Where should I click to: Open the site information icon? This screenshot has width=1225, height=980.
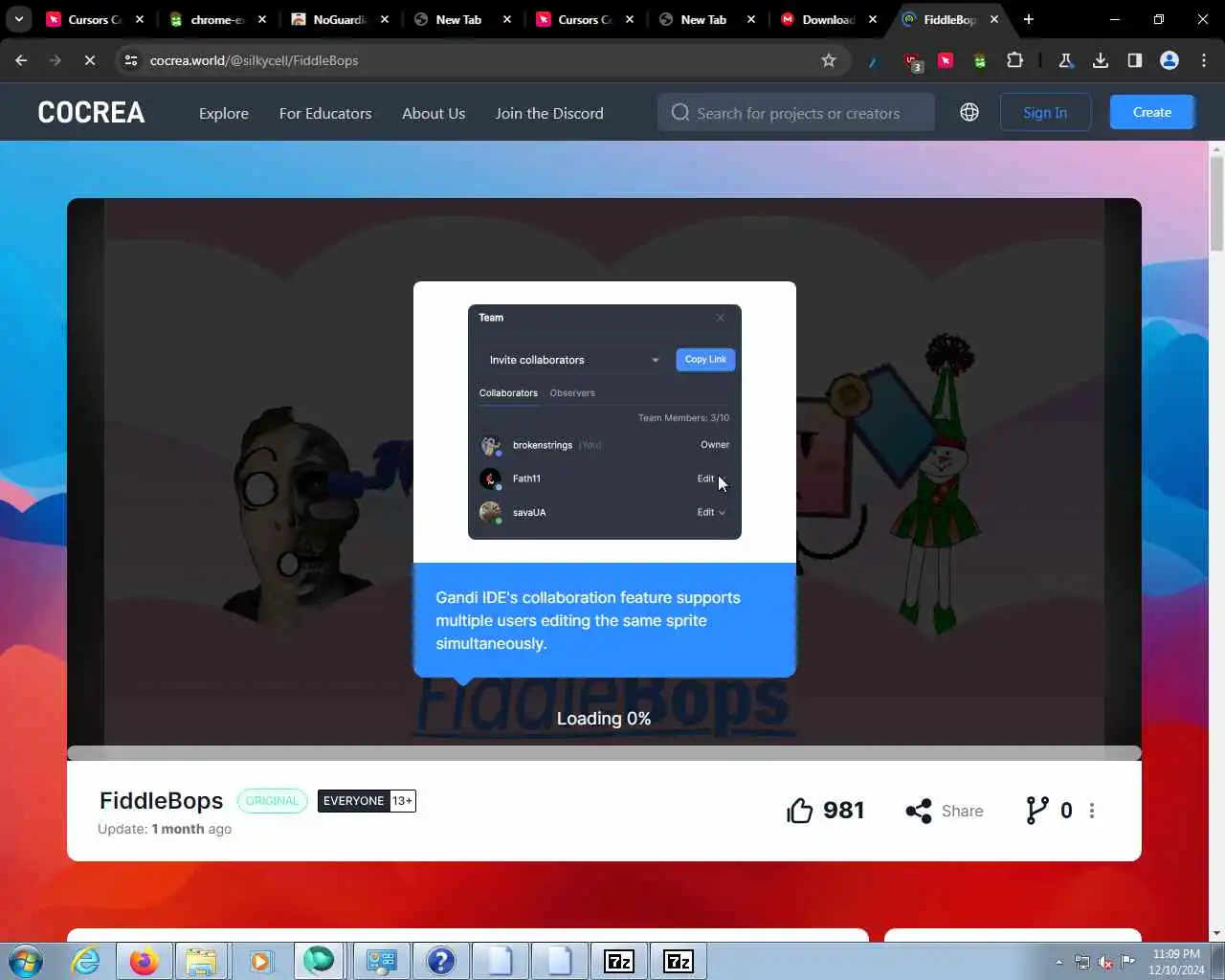point(130,60)
